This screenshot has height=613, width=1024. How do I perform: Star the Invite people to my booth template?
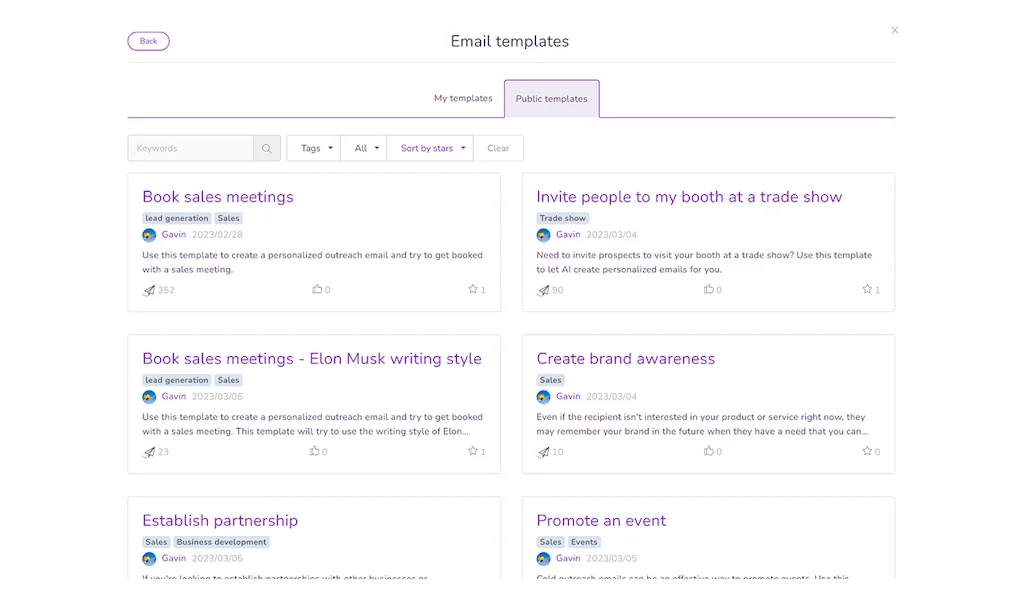tap(867, 290)
